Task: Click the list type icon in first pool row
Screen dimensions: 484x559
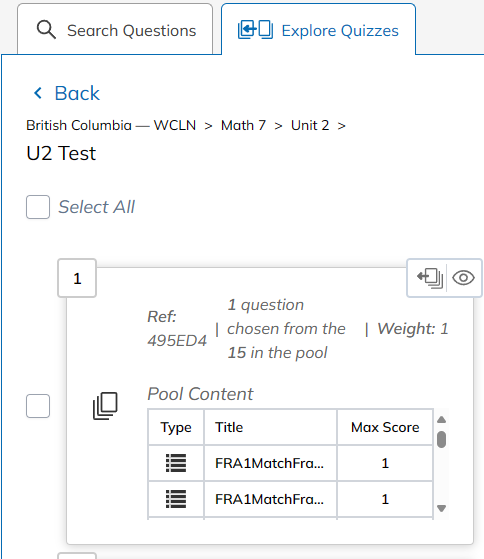Action: [176, 463]
